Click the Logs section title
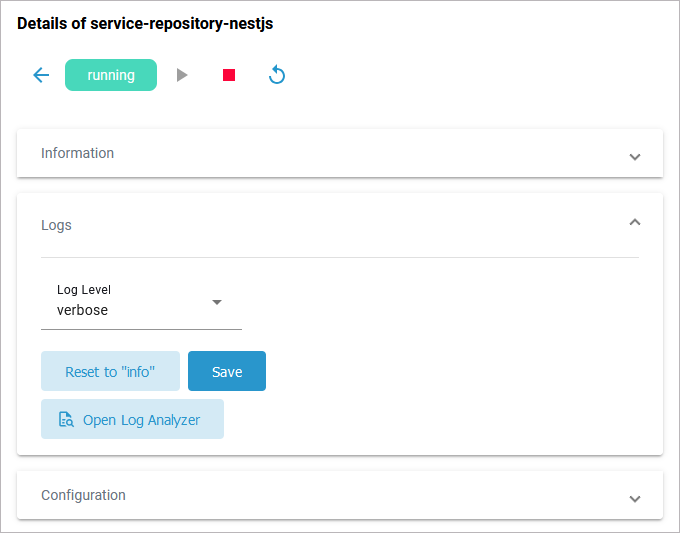 pos(56,225)
